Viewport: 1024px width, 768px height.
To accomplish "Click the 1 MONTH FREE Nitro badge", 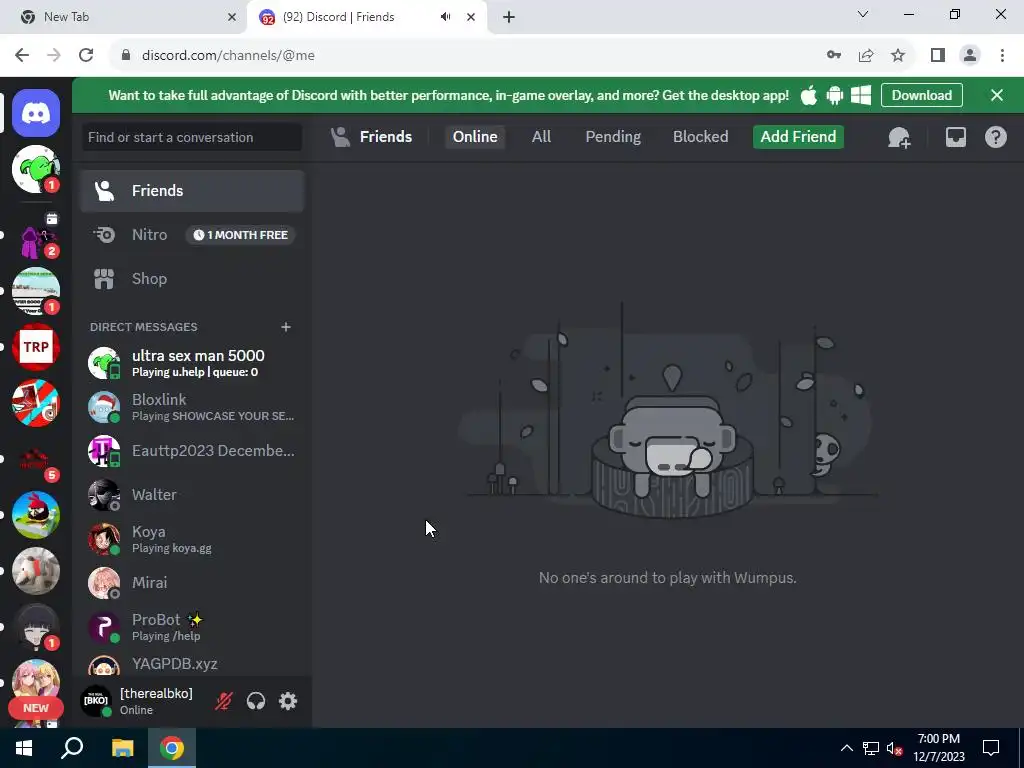I will [x=240, y=234].
